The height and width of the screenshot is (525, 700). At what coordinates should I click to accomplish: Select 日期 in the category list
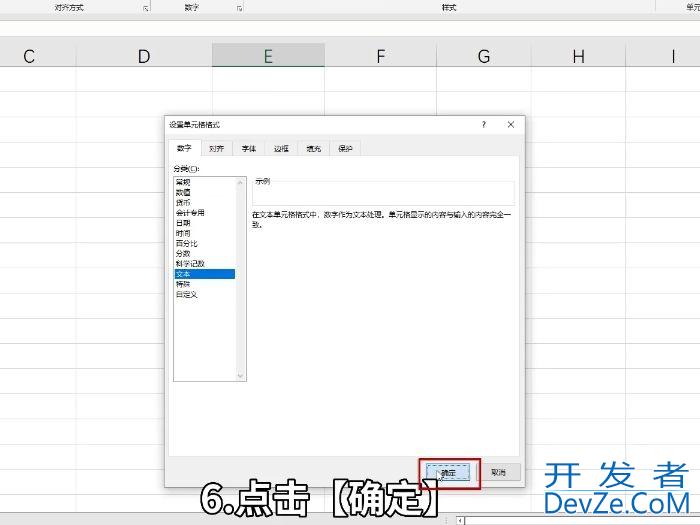tap(204, 223)
